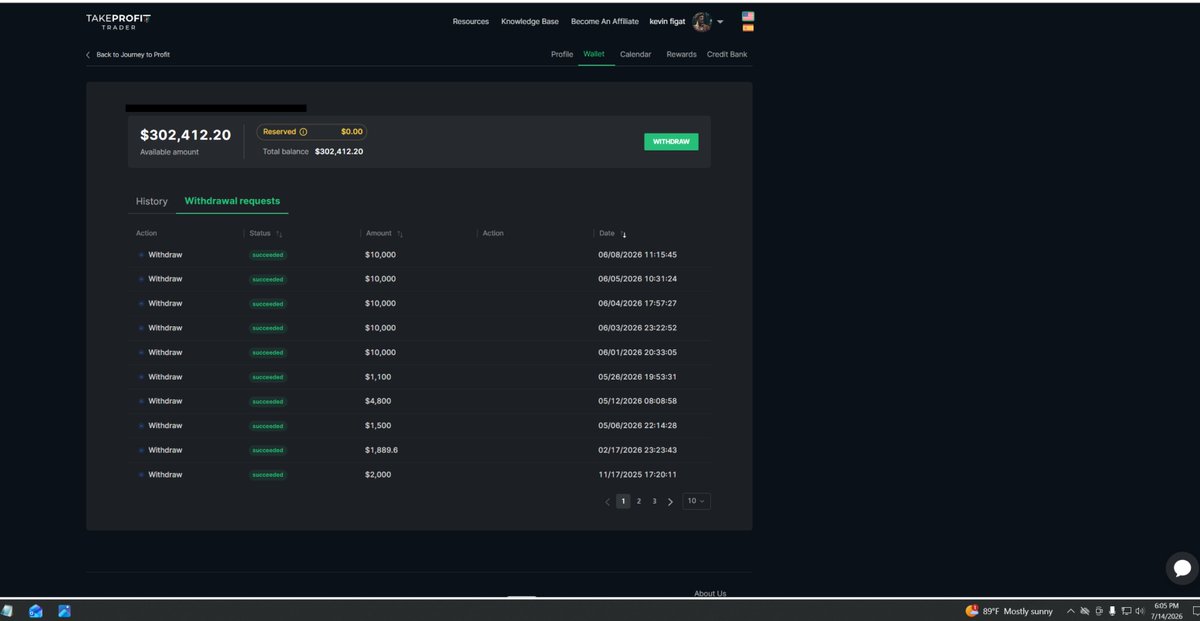Click withdraw icon on $4,800 row
The image size is (1200, 621).
(141, 402)
